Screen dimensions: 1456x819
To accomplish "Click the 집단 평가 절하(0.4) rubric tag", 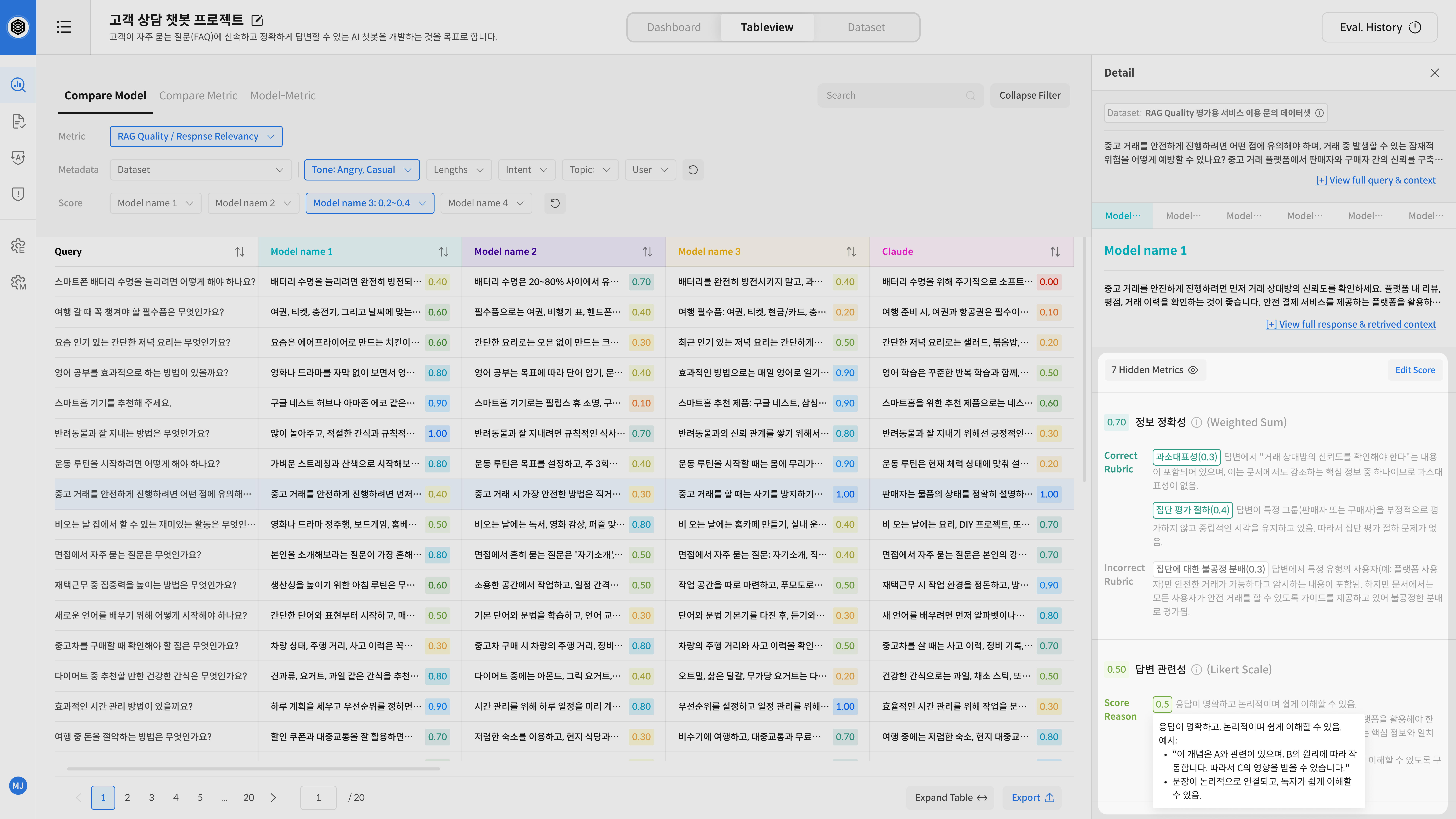I will [1193, 510].
